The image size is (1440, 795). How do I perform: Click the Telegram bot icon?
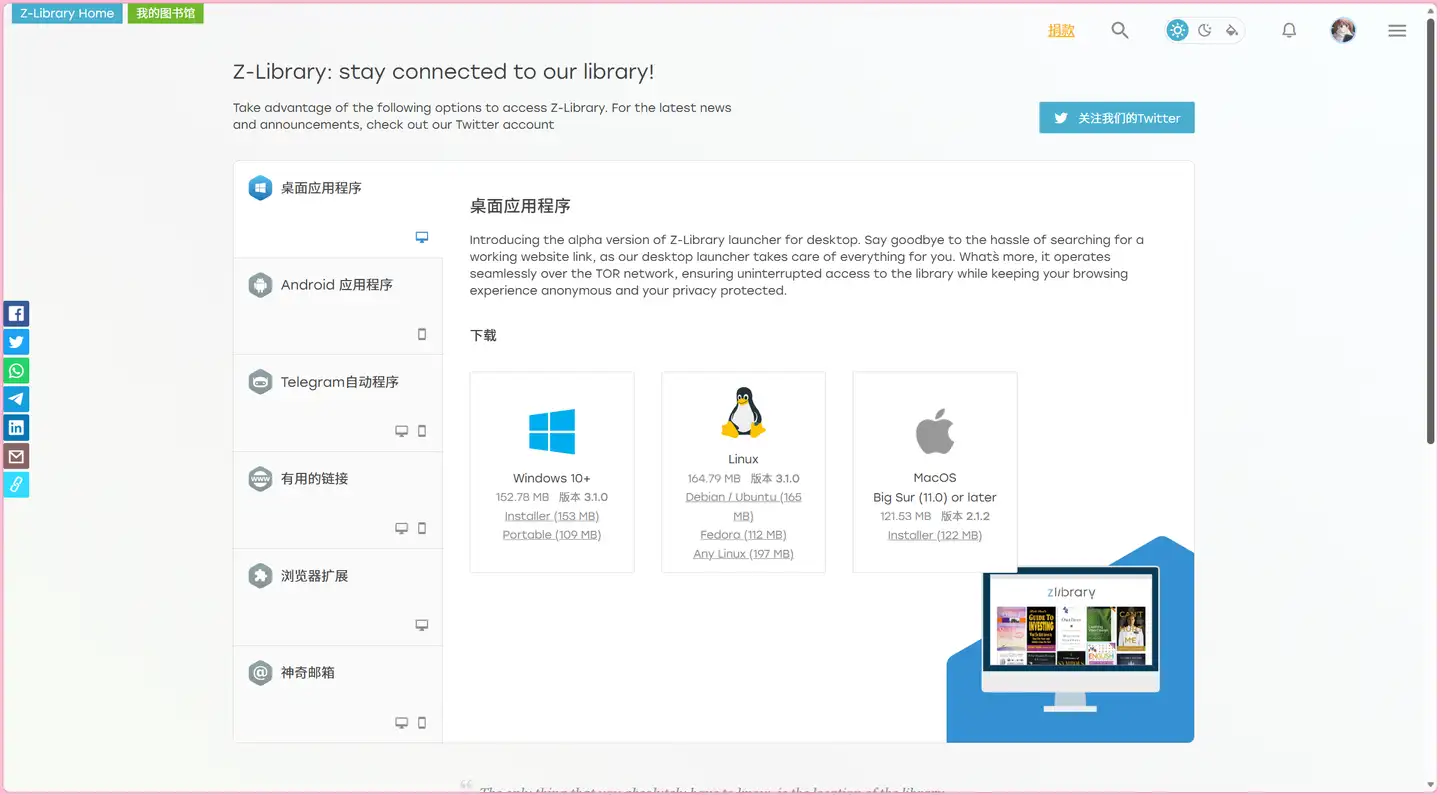coord(260,382)
